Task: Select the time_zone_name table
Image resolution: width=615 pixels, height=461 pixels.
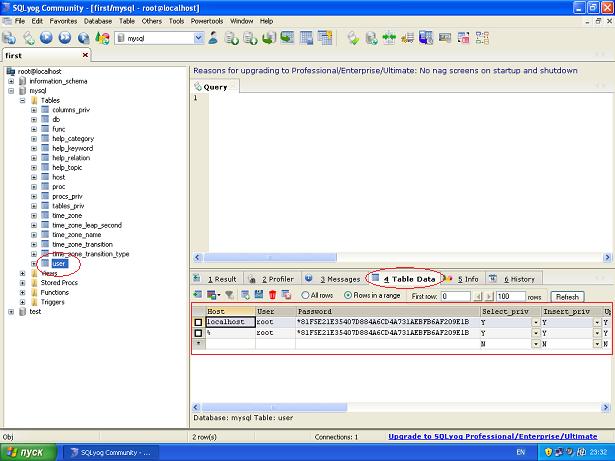Action: (x=77, y=235)
